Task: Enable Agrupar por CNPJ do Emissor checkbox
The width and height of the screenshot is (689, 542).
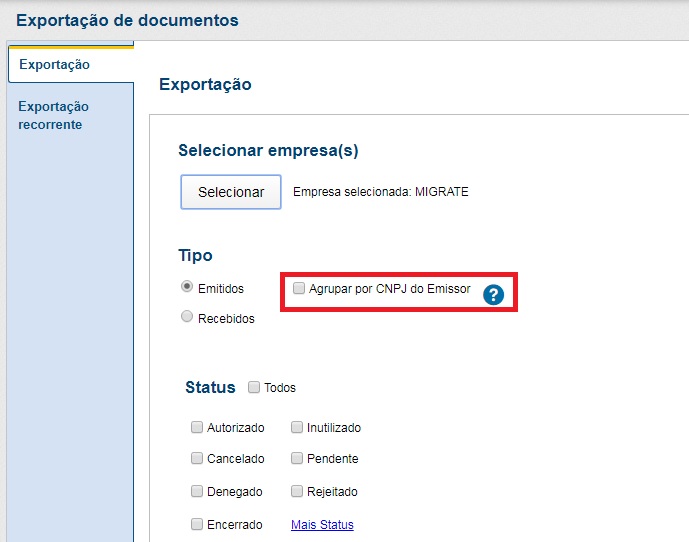Action: [x=299, y=289]
